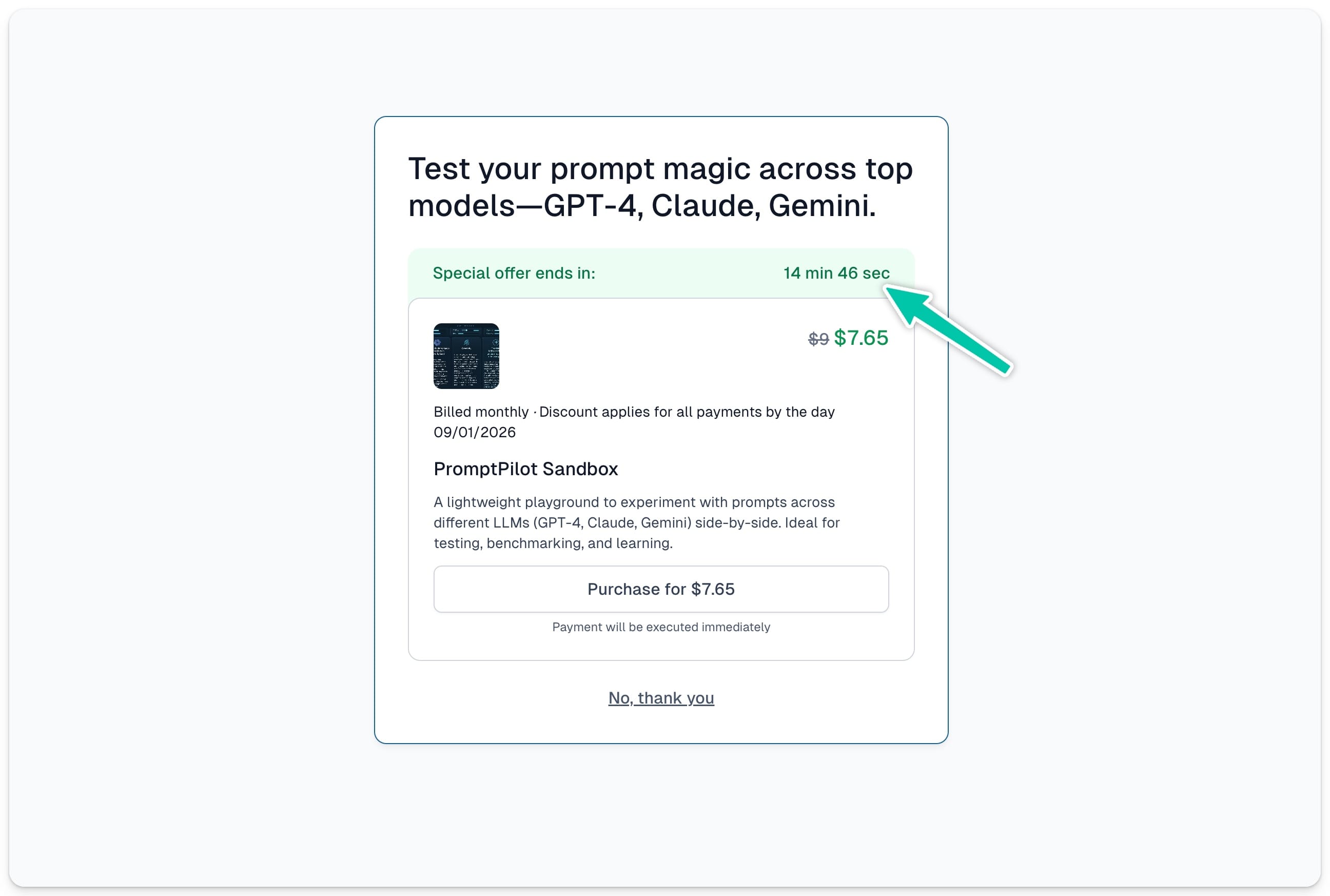
Task: Click the Purchase for $7.65 button
Action: (661, 589)
